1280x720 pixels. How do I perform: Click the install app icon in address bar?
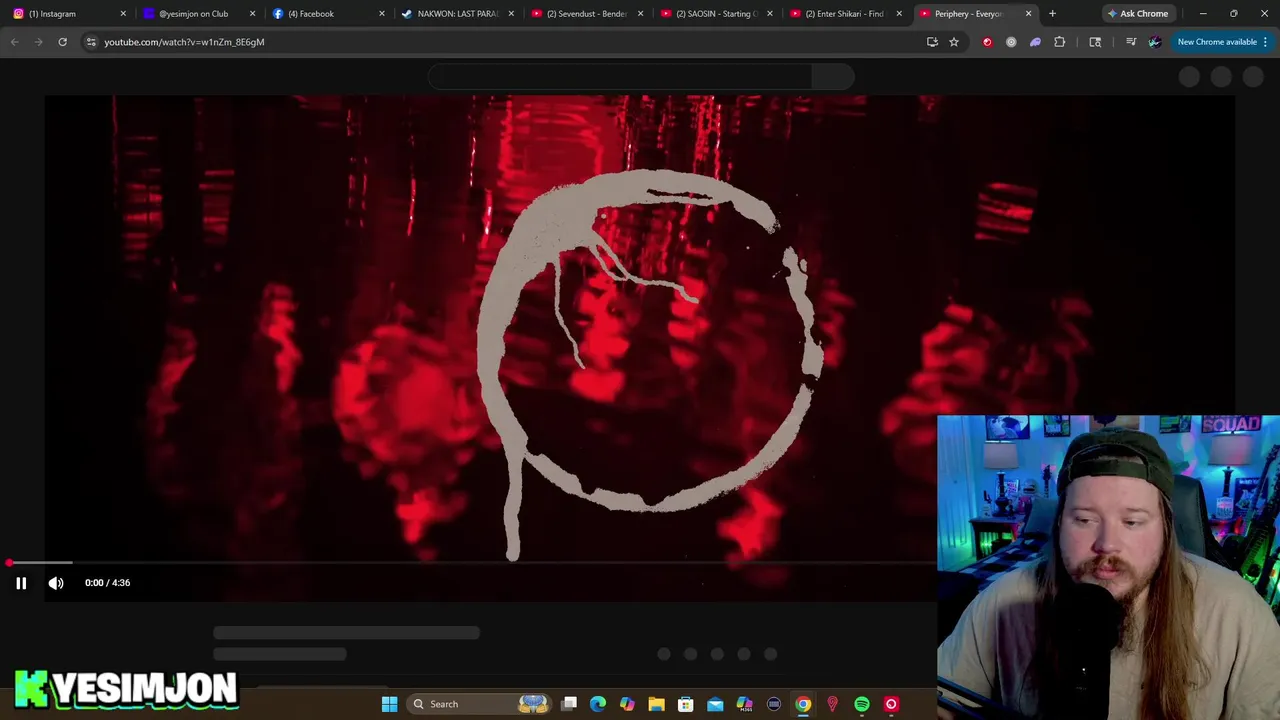[932, 42]
